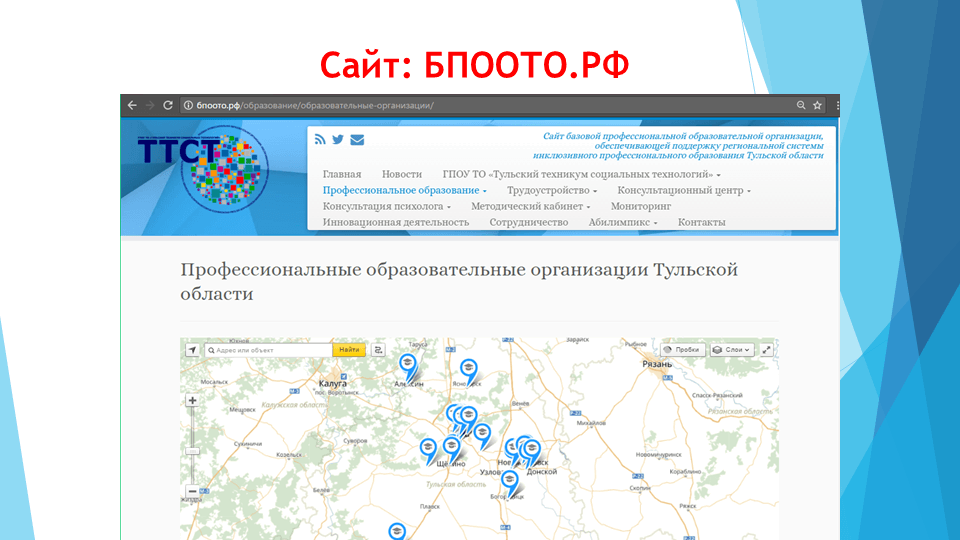960x540 pixels.
Task: Click the browser forward arrow
Action: tap(150, 105)
